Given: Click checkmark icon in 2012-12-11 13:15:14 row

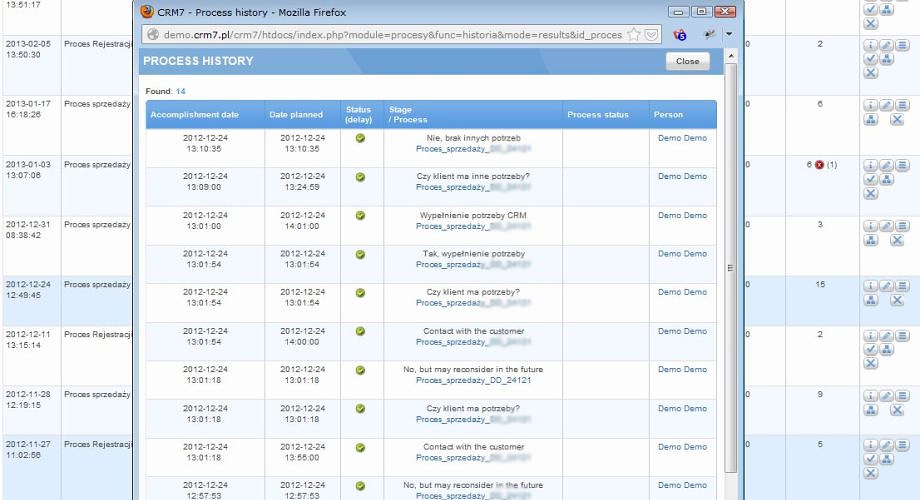Looking at the screenshot, I should (870, 349).
